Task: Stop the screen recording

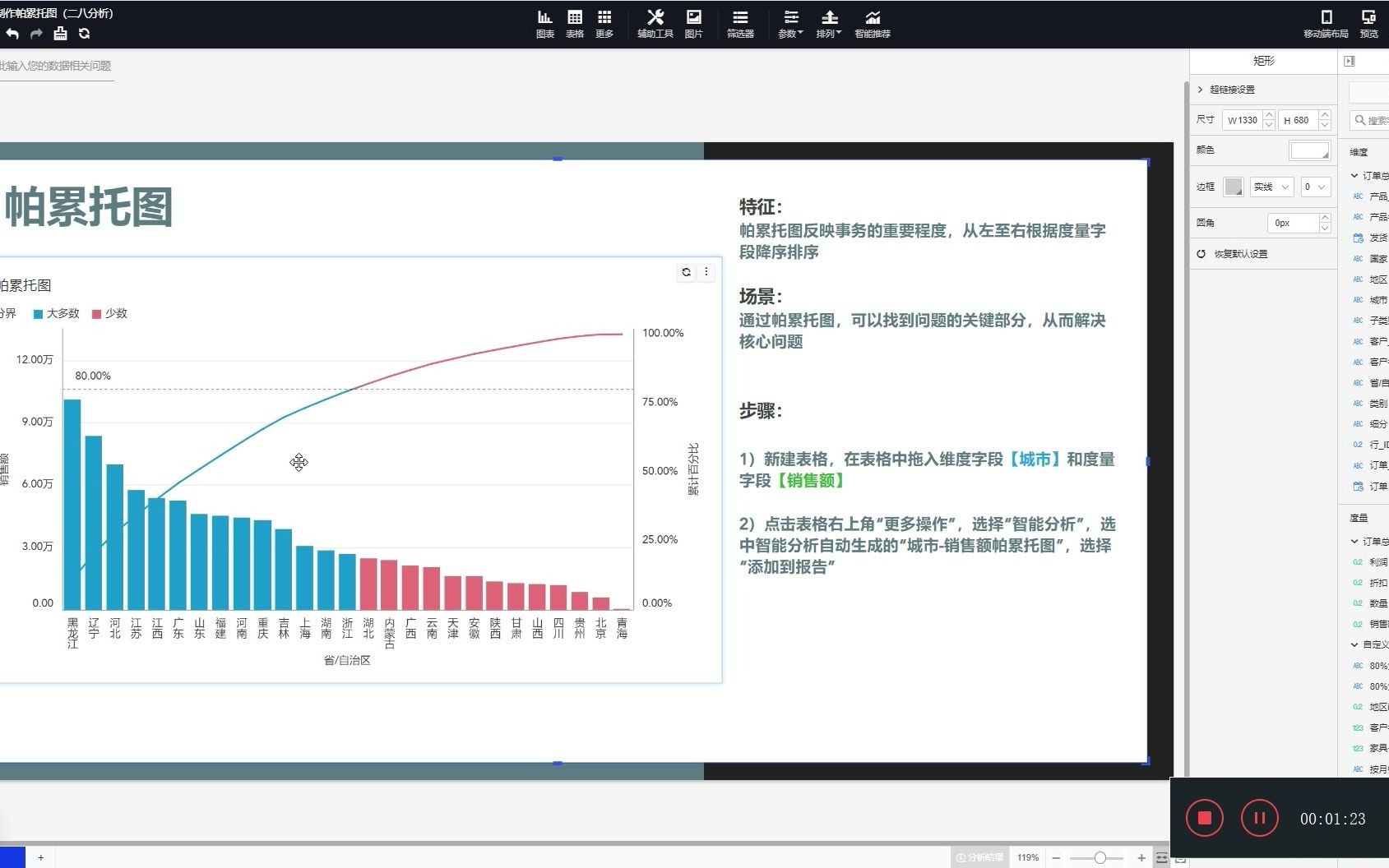Action: point(1205,818)
